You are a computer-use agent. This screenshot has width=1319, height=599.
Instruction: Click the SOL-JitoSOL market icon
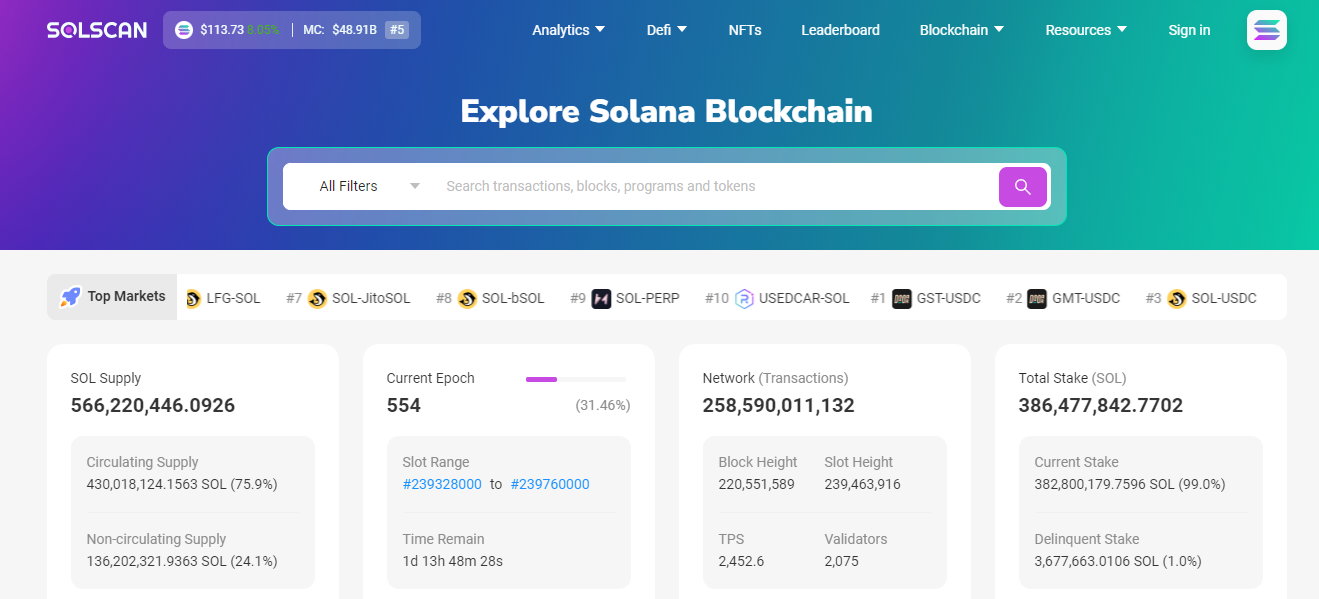(317, 298)
